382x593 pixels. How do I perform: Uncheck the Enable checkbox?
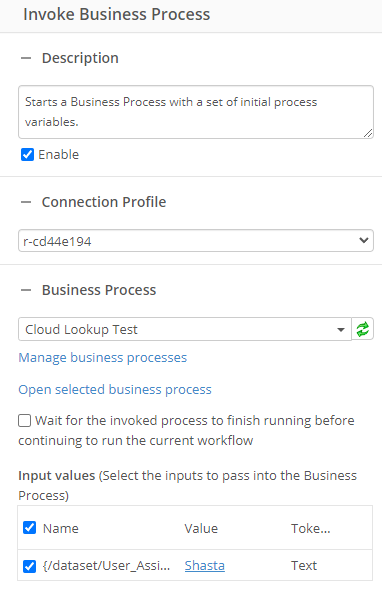28,155
